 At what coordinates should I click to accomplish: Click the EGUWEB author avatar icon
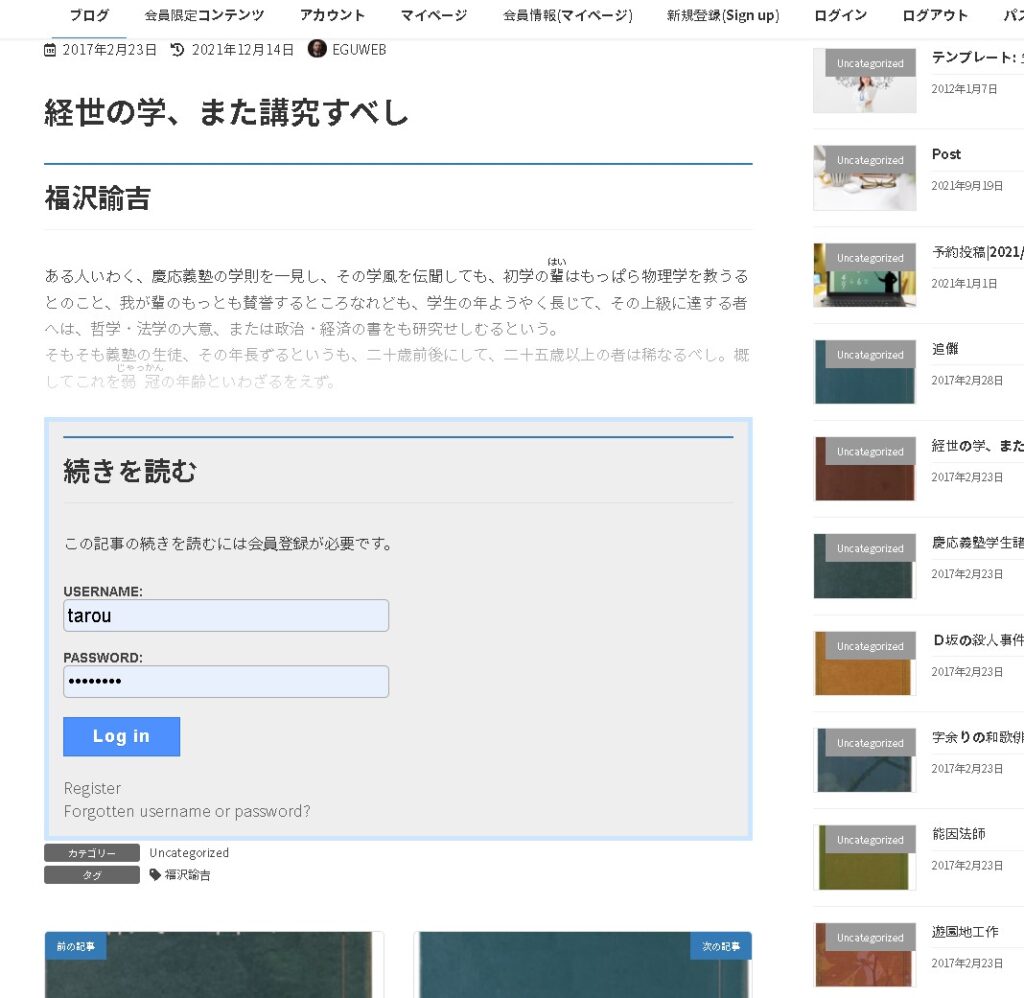click(x=317, y=49)
